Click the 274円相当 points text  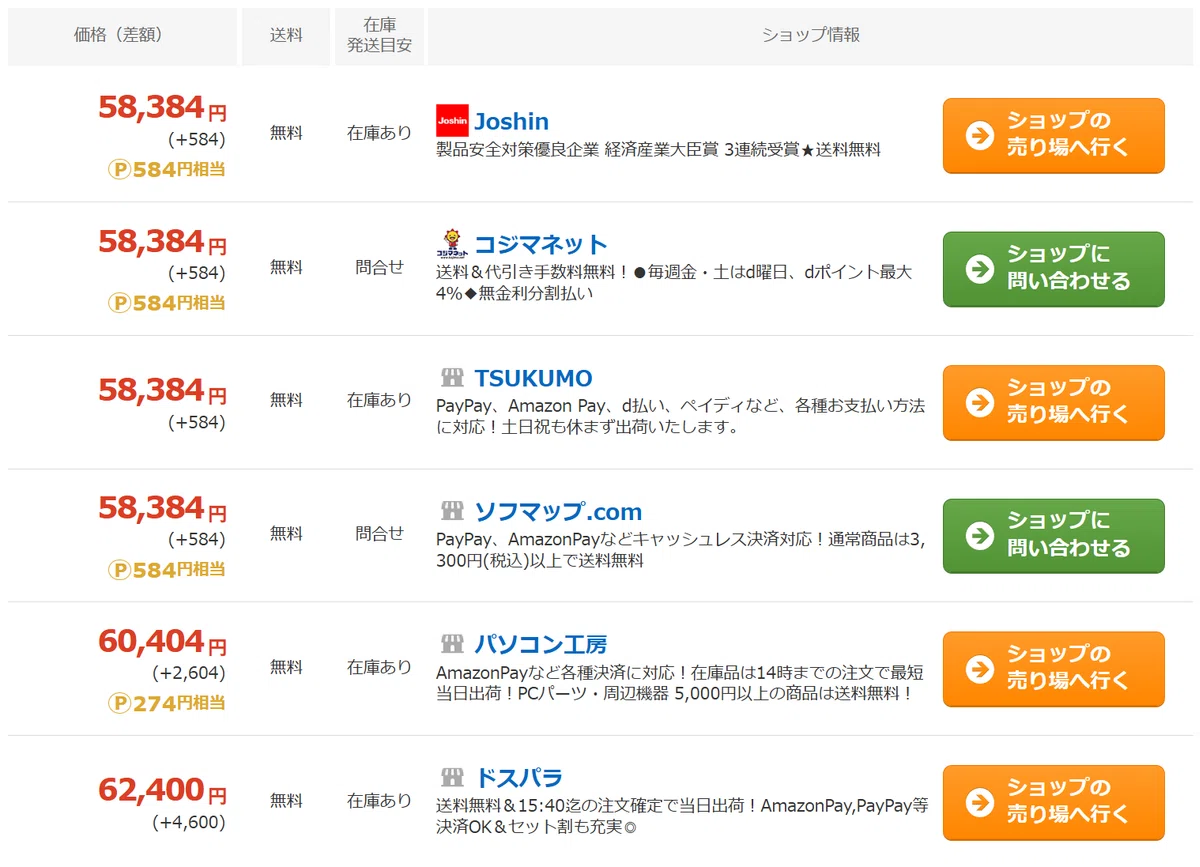[x=179, y=703]
